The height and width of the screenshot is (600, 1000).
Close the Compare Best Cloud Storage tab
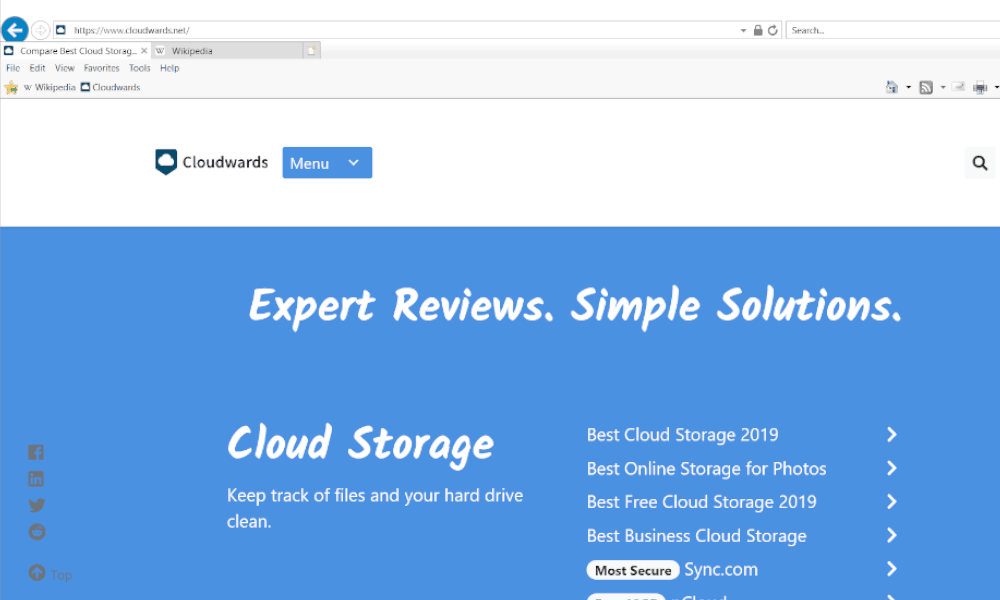[x=144, y=51]
